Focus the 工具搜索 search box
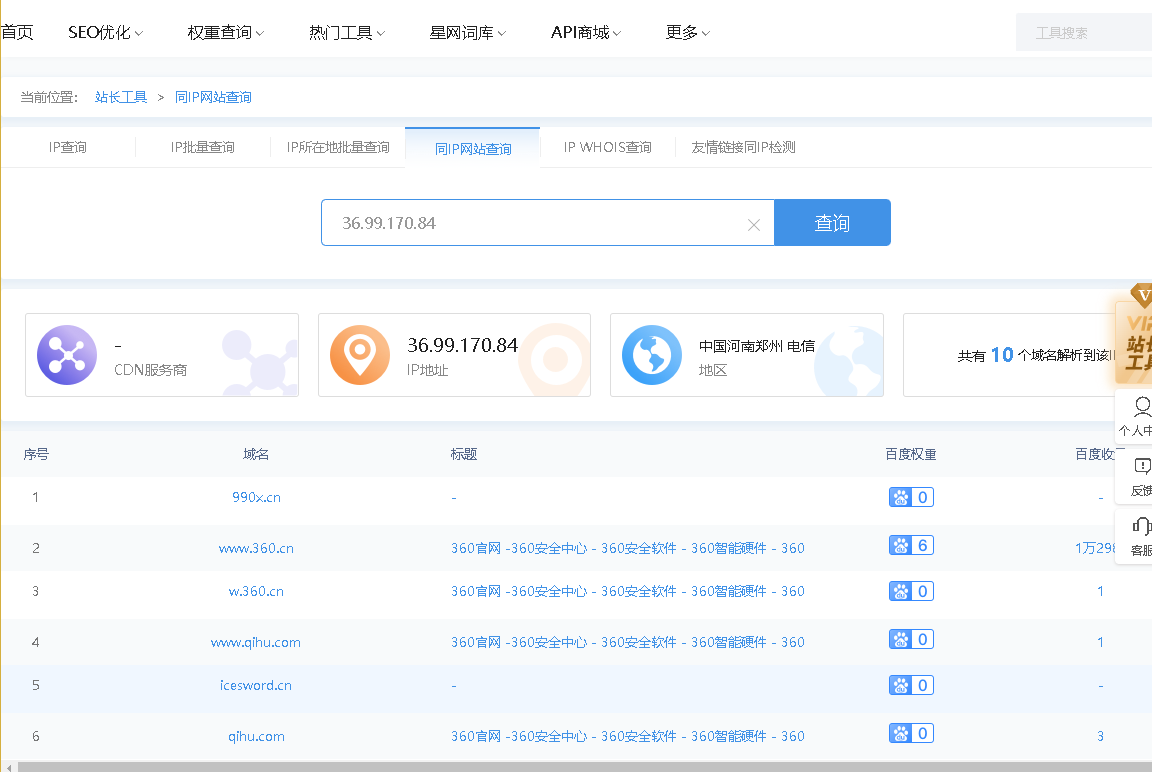 (x=1084, y=32)
